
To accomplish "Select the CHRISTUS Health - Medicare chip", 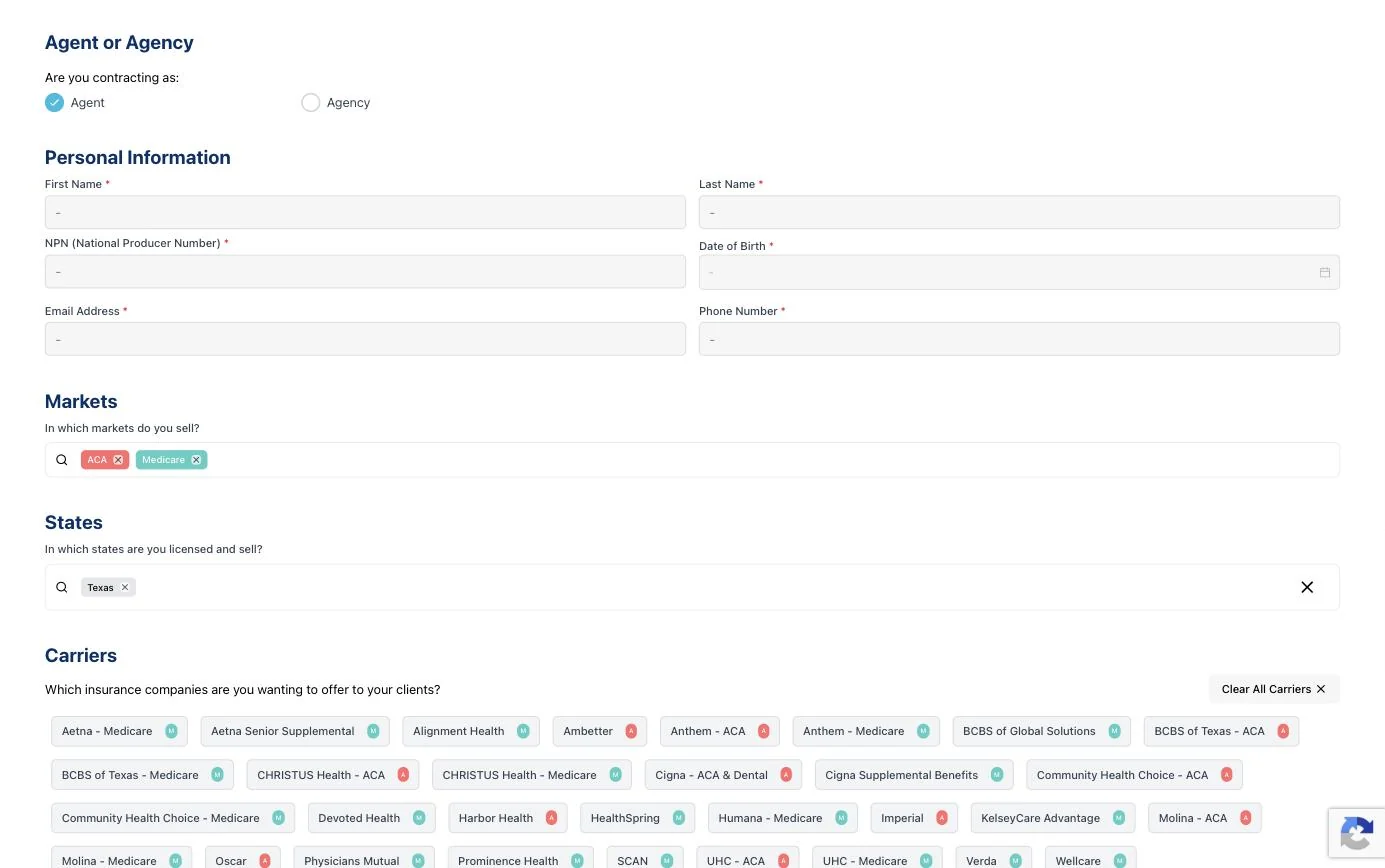I will tap(532, 775).
